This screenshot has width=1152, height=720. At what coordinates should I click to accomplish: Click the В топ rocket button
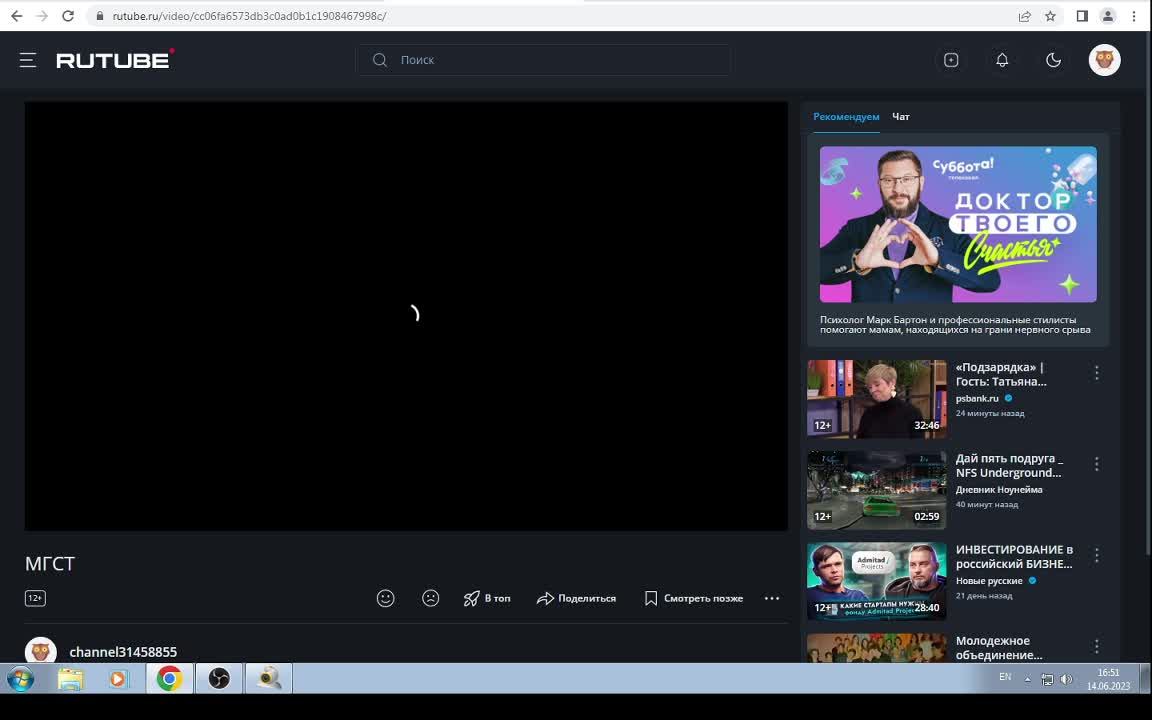(x=486, y=598)
